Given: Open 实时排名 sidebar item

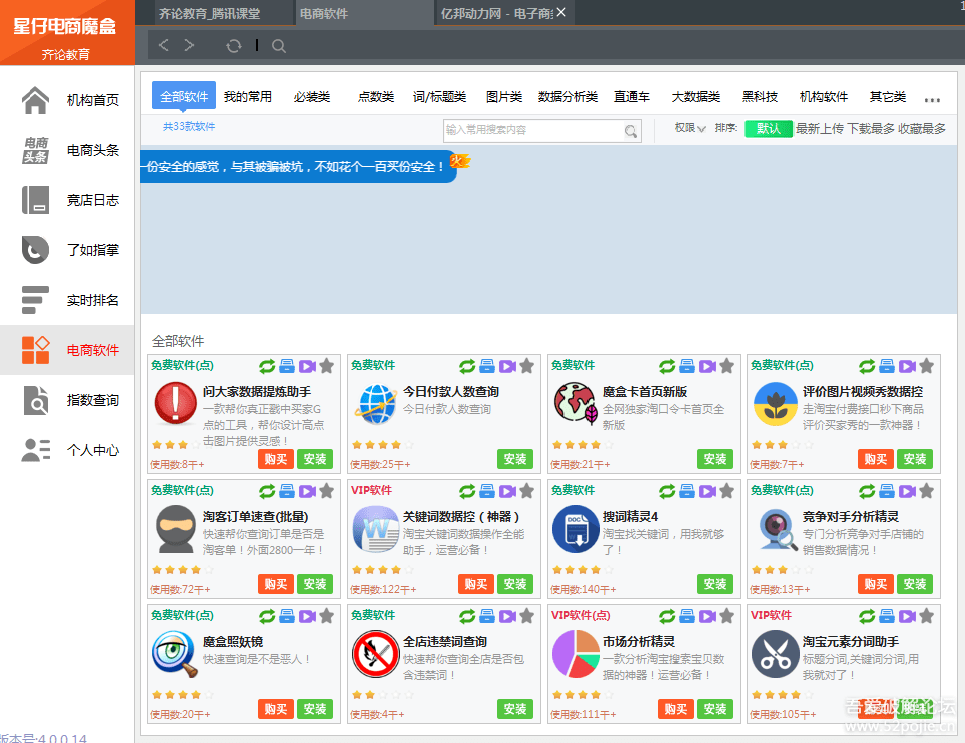Looking at the screenshot, I should [67, 300].
